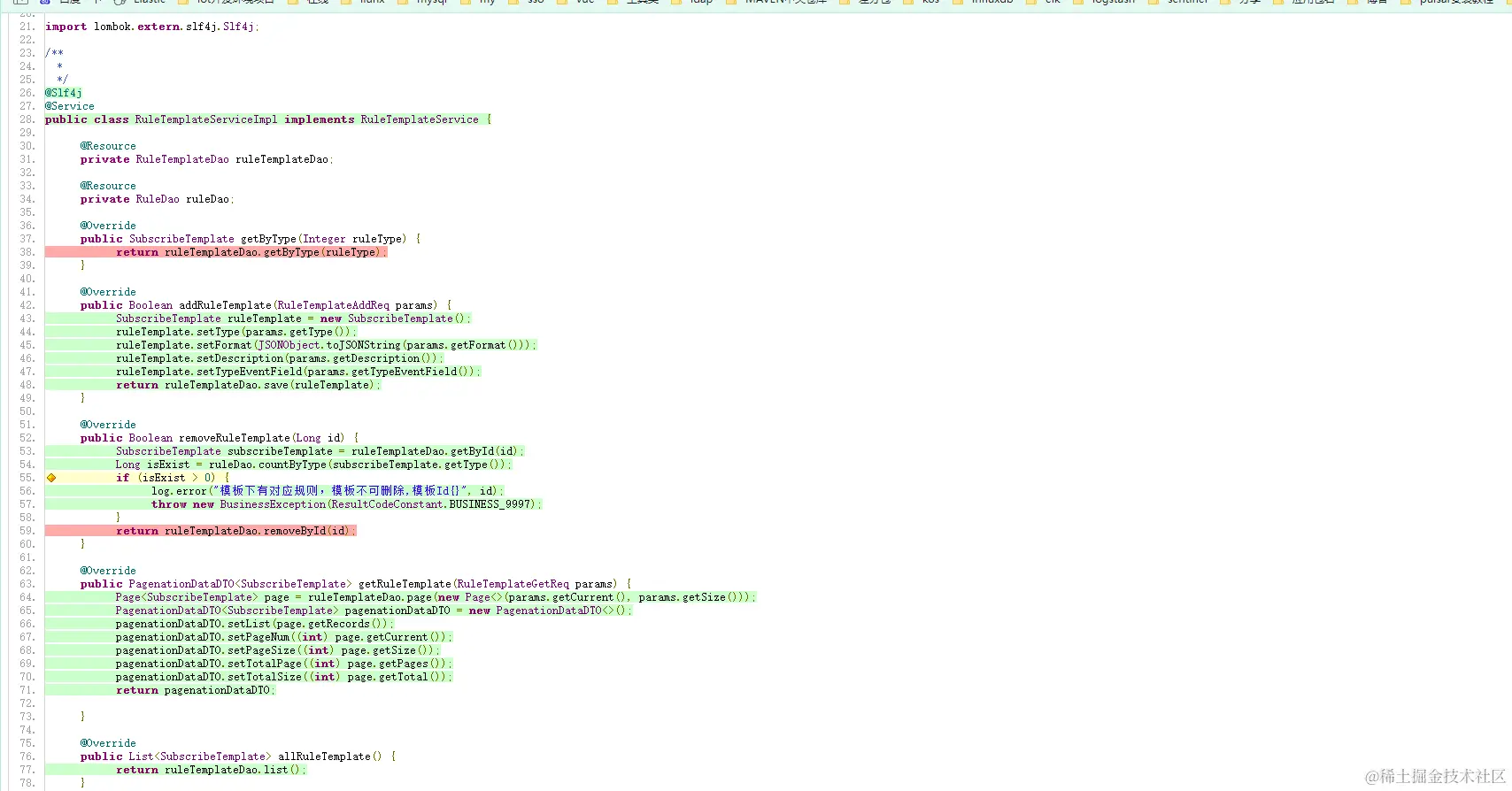
Task: Click the pagenationDataDTO.setTotalPage line
Action: pos(284,664)
